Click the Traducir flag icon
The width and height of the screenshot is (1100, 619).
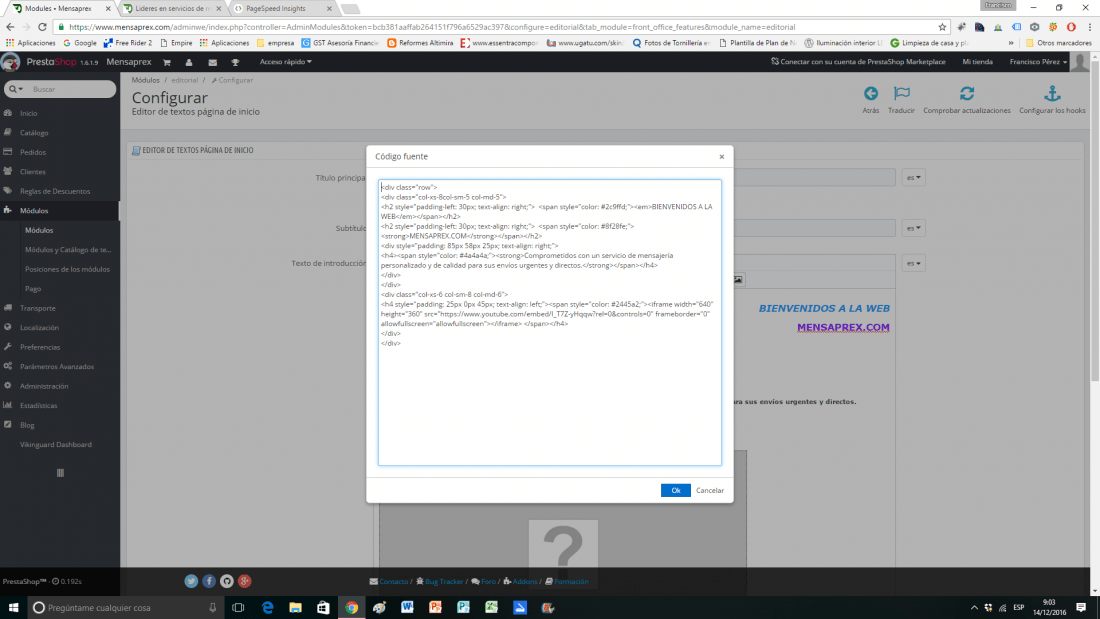901,93
